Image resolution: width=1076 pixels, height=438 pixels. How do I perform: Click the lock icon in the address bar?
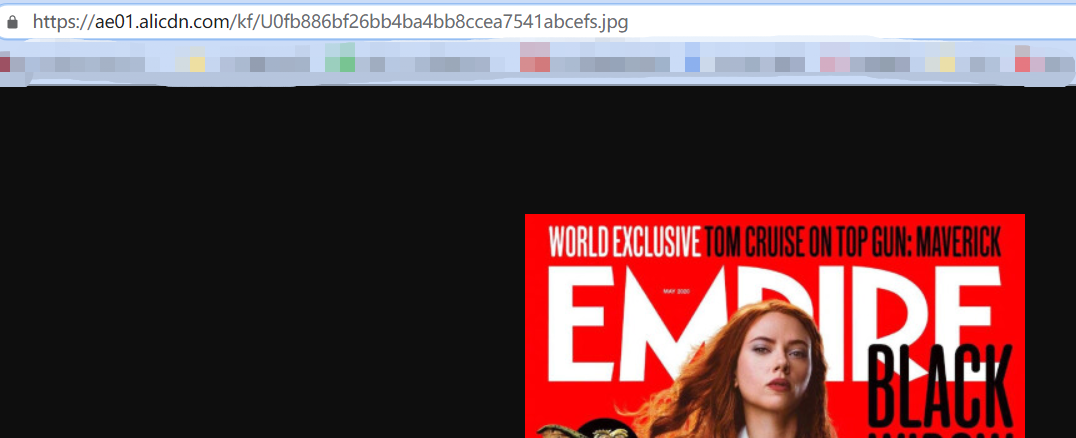coord(12,22)
